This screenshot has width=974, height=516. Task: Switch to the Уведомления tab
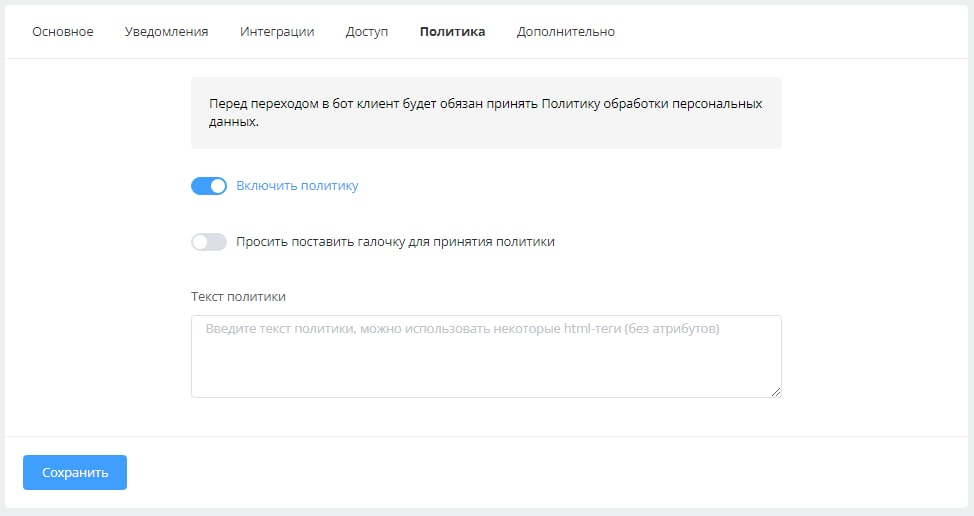pos(166,31)
